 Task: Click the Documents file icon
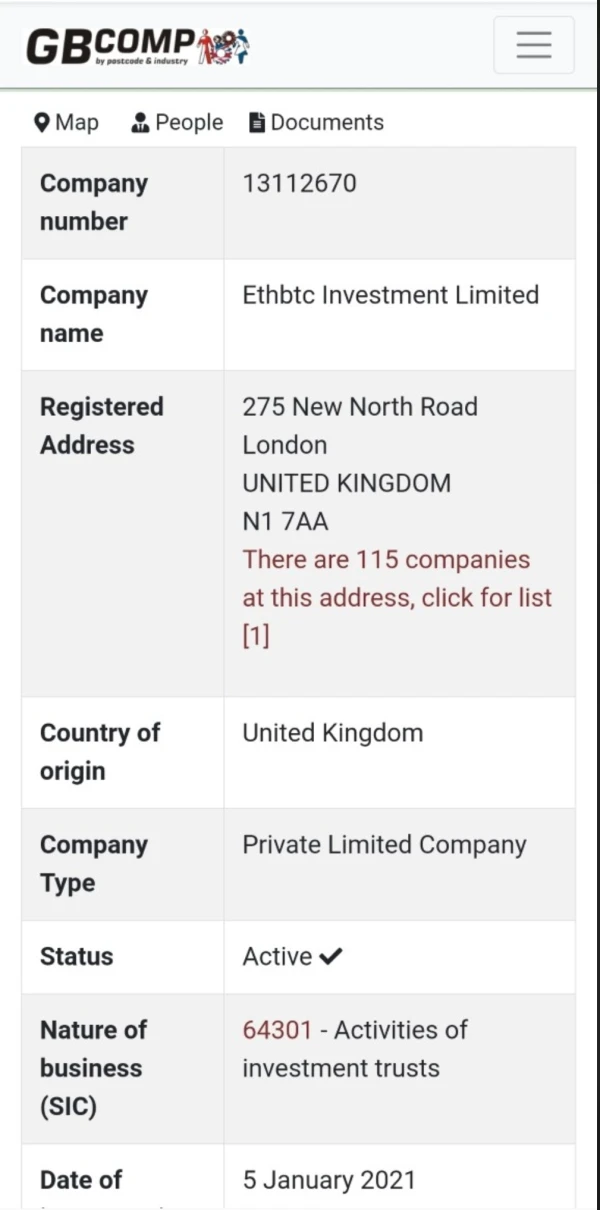pyautogui.click(x=257, y=123)
